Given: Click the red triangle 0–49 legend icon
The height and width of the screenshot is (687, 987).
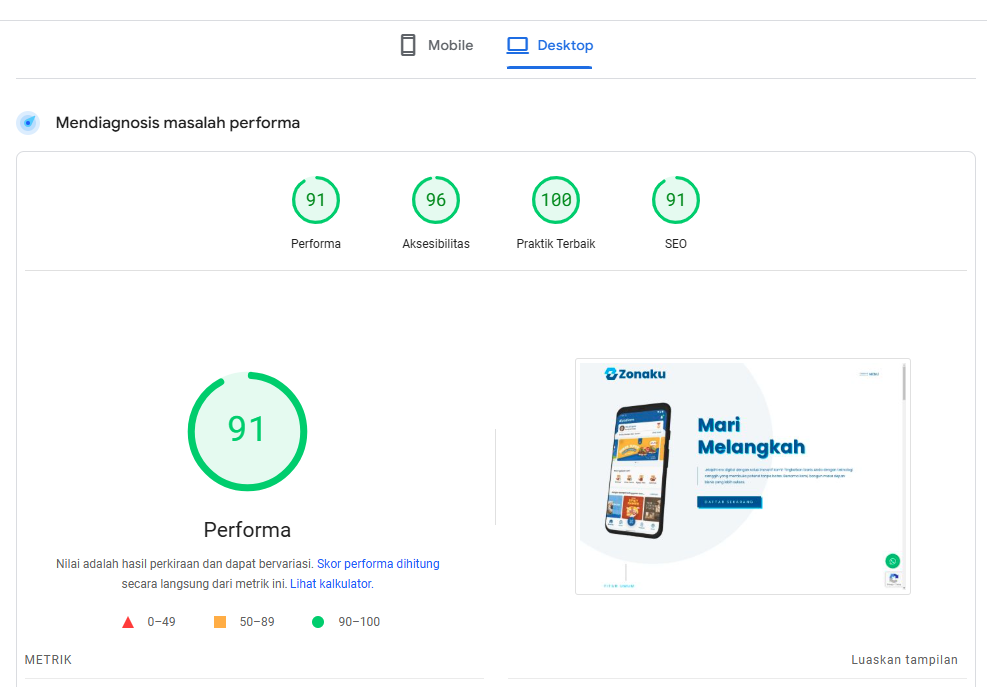Looking at the screenshot, I should (x=128, y=622).
